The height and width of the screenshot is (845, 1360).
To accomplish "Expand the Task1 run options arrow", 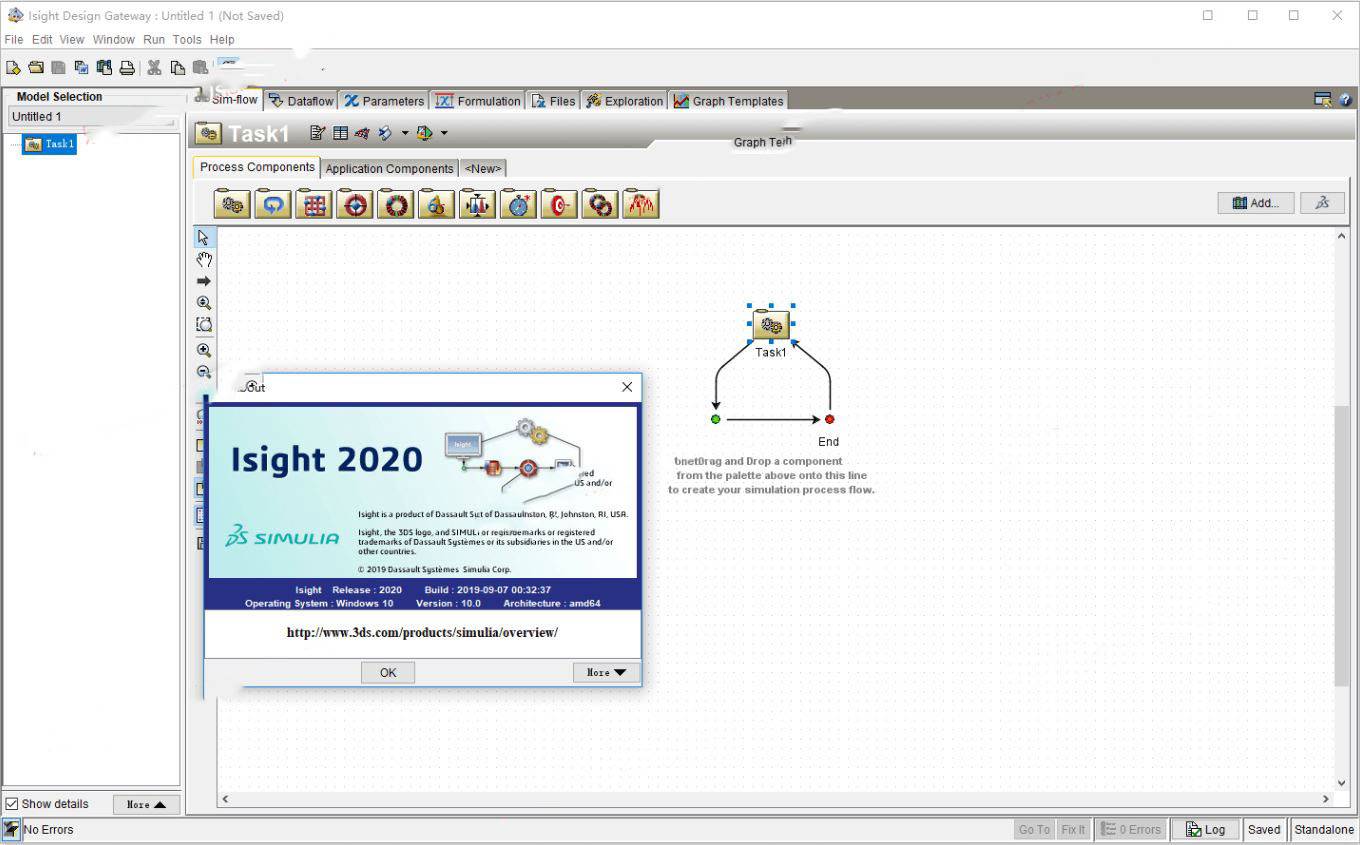I will click(x=405, y=132).
